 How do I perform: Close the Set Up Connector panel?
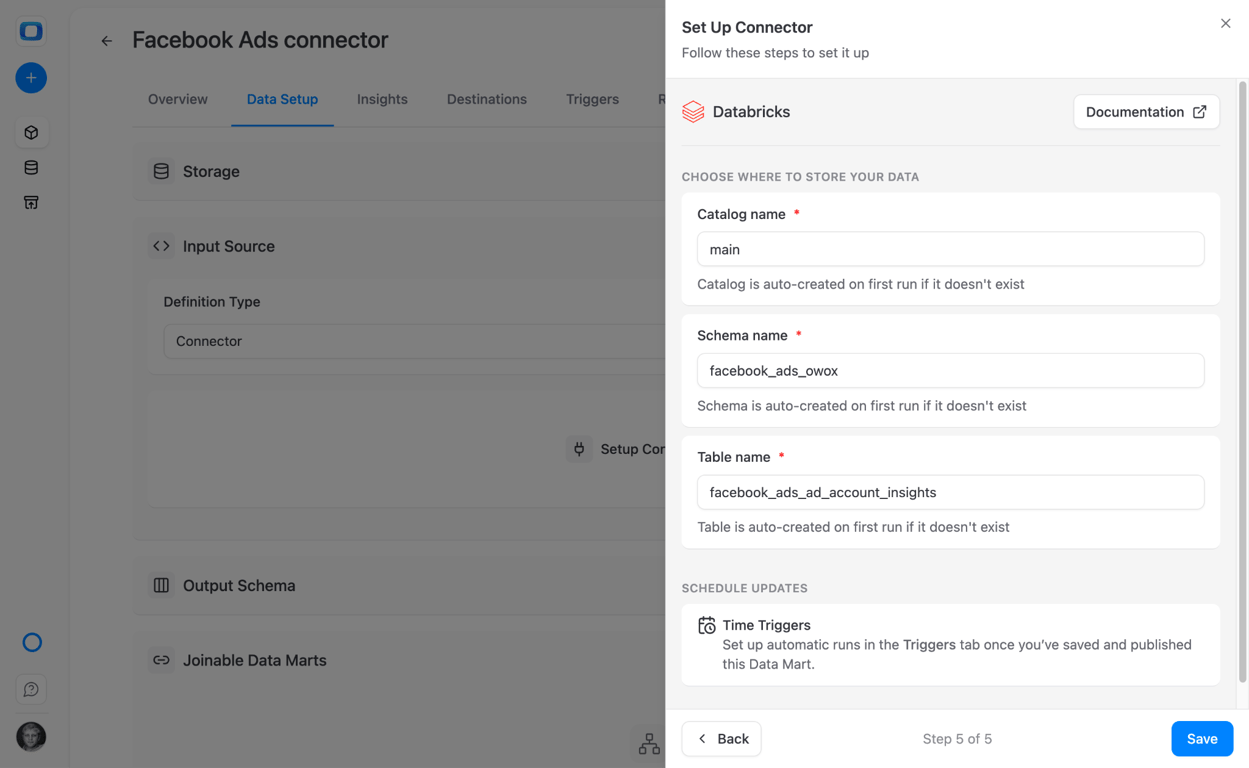1225,24
